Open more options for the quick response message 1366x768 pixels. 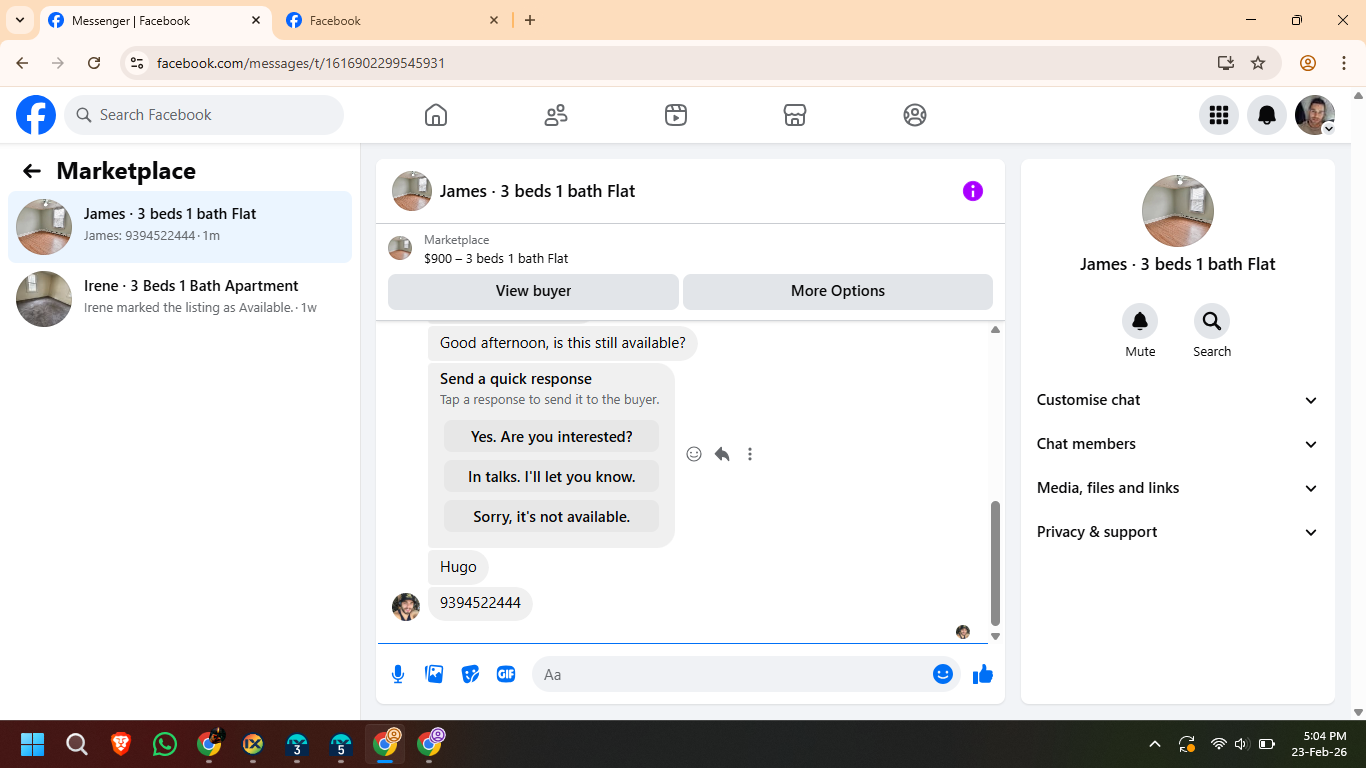(750, 454)
